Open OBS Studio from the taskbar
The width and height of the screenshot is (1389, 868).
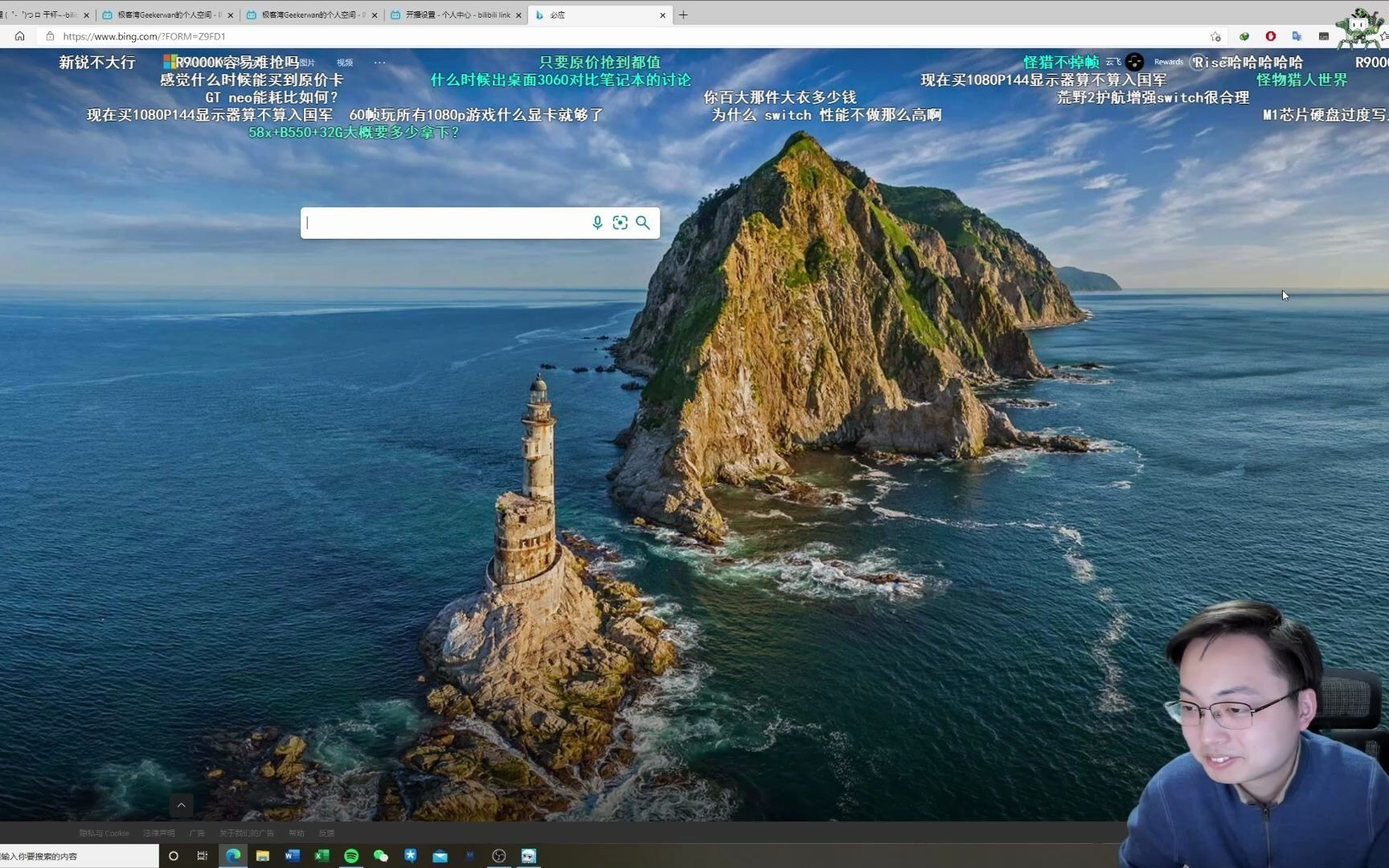pyautogui.click(x=499, y=856)
